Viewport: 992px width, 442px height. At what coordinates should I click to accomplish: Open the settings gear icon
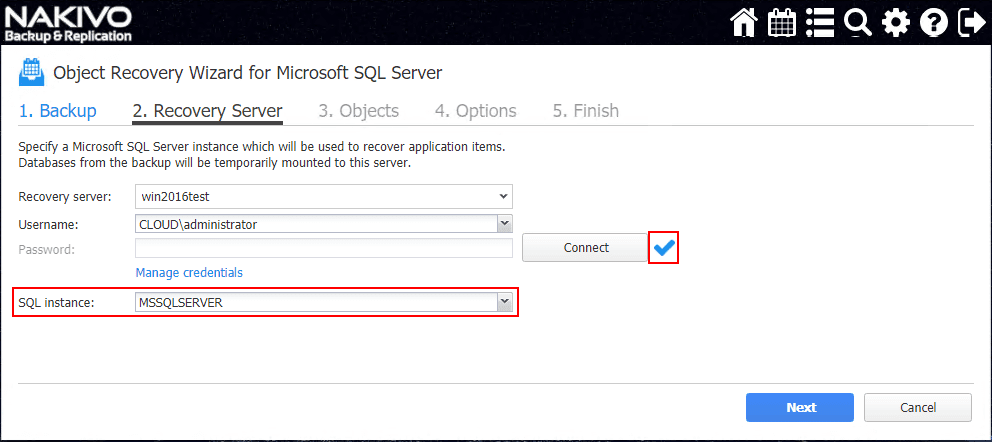click(896, 22)
